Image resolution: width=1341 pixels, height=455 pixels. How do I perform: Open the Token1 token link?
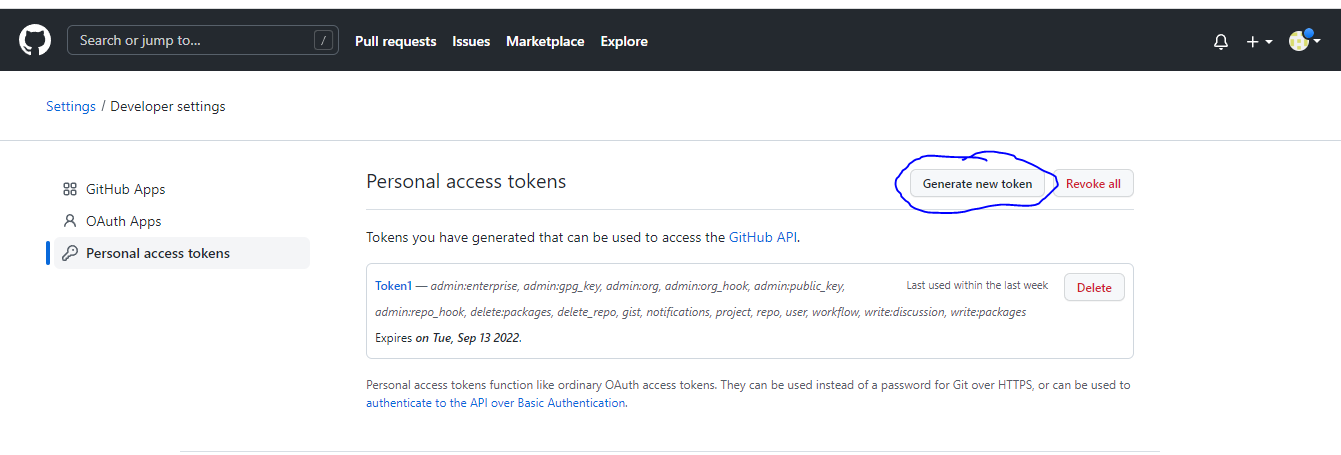click(x=393, y=286)
